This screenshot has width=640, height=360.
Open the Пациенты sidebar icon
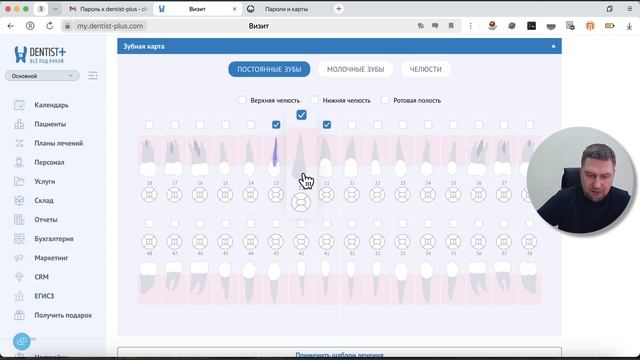coord(19,124)
